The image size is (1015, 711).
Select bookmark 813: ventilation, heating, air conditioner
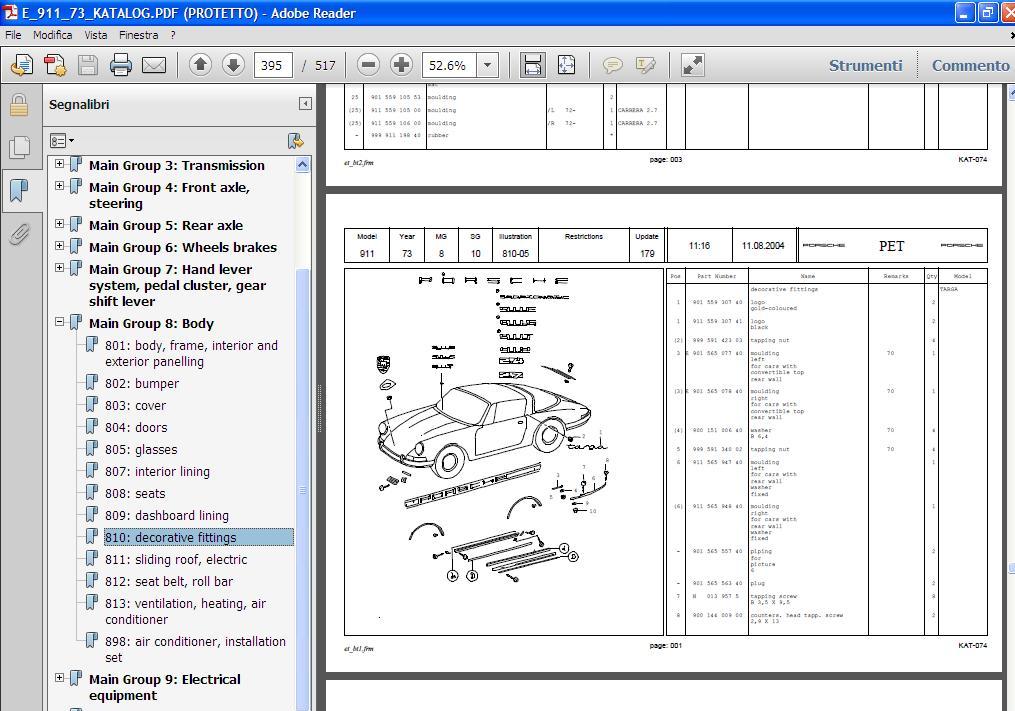point(185,611)
